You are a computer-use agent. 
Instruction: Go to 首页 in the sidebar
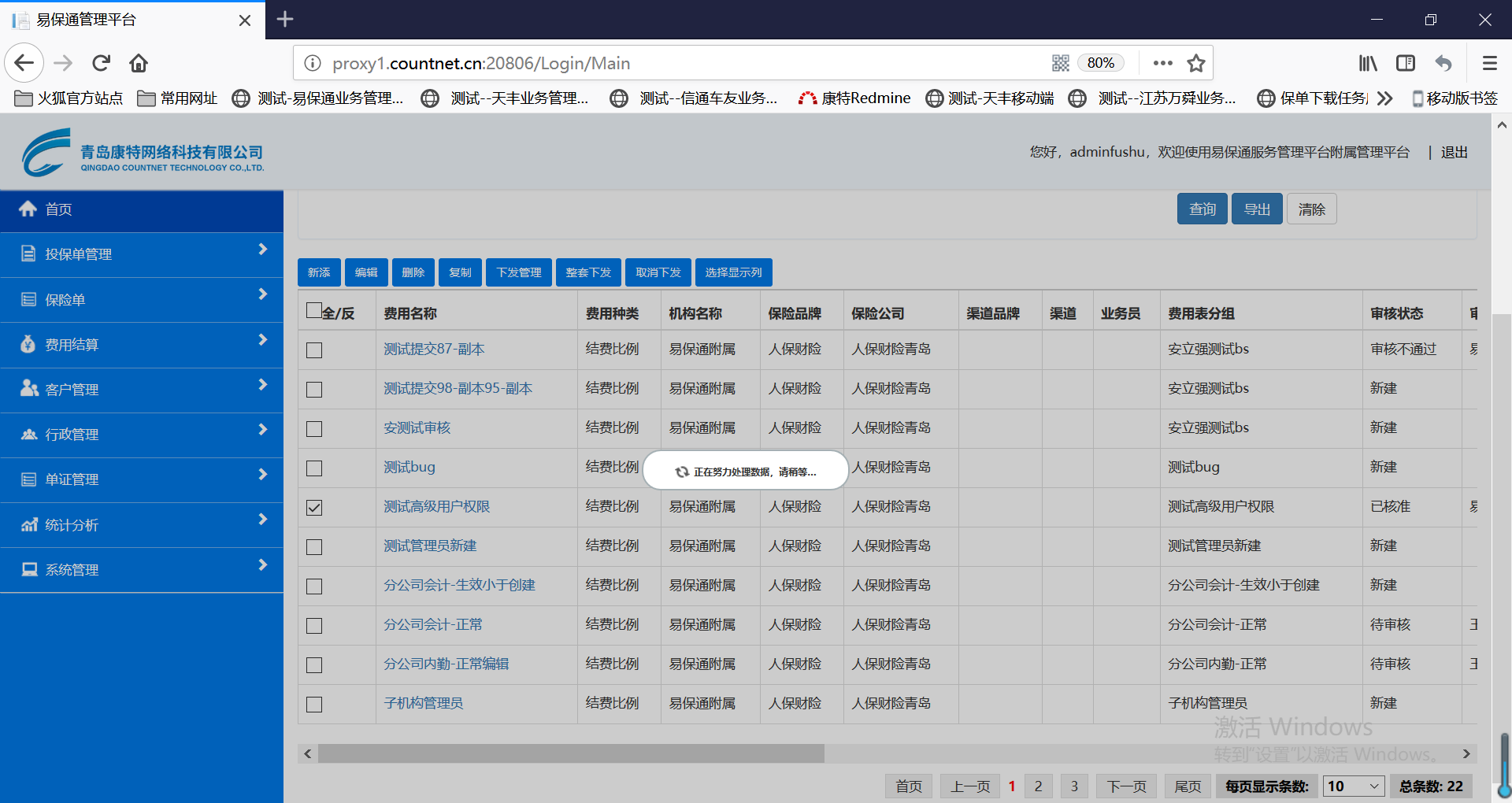click(x=59, y=209)
